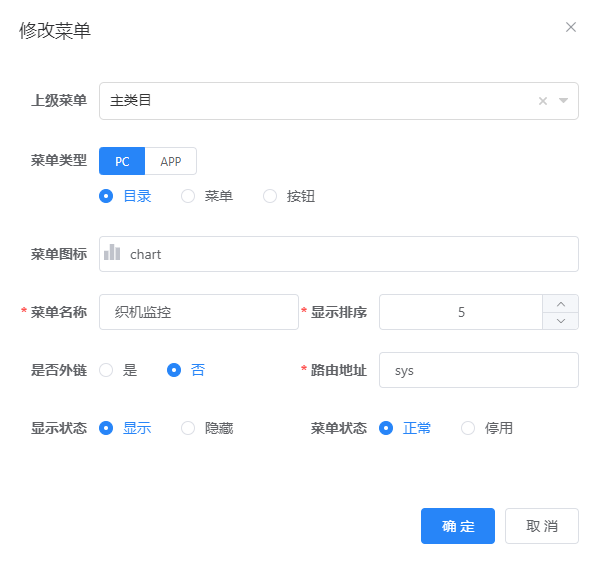Image resolution: width=599 pixels, height=561 pixels.
Task: Select the 目录 radio option
Action: (x=125, y=196)
